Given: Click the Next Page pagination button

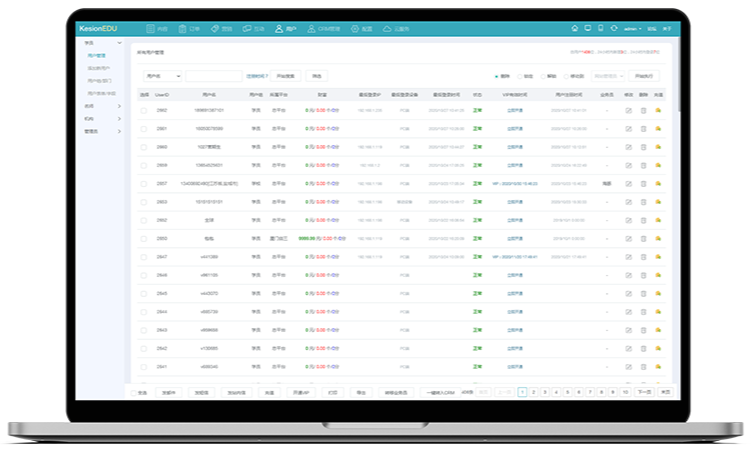Looking at the screenshot, I should [x=644, y=393].
